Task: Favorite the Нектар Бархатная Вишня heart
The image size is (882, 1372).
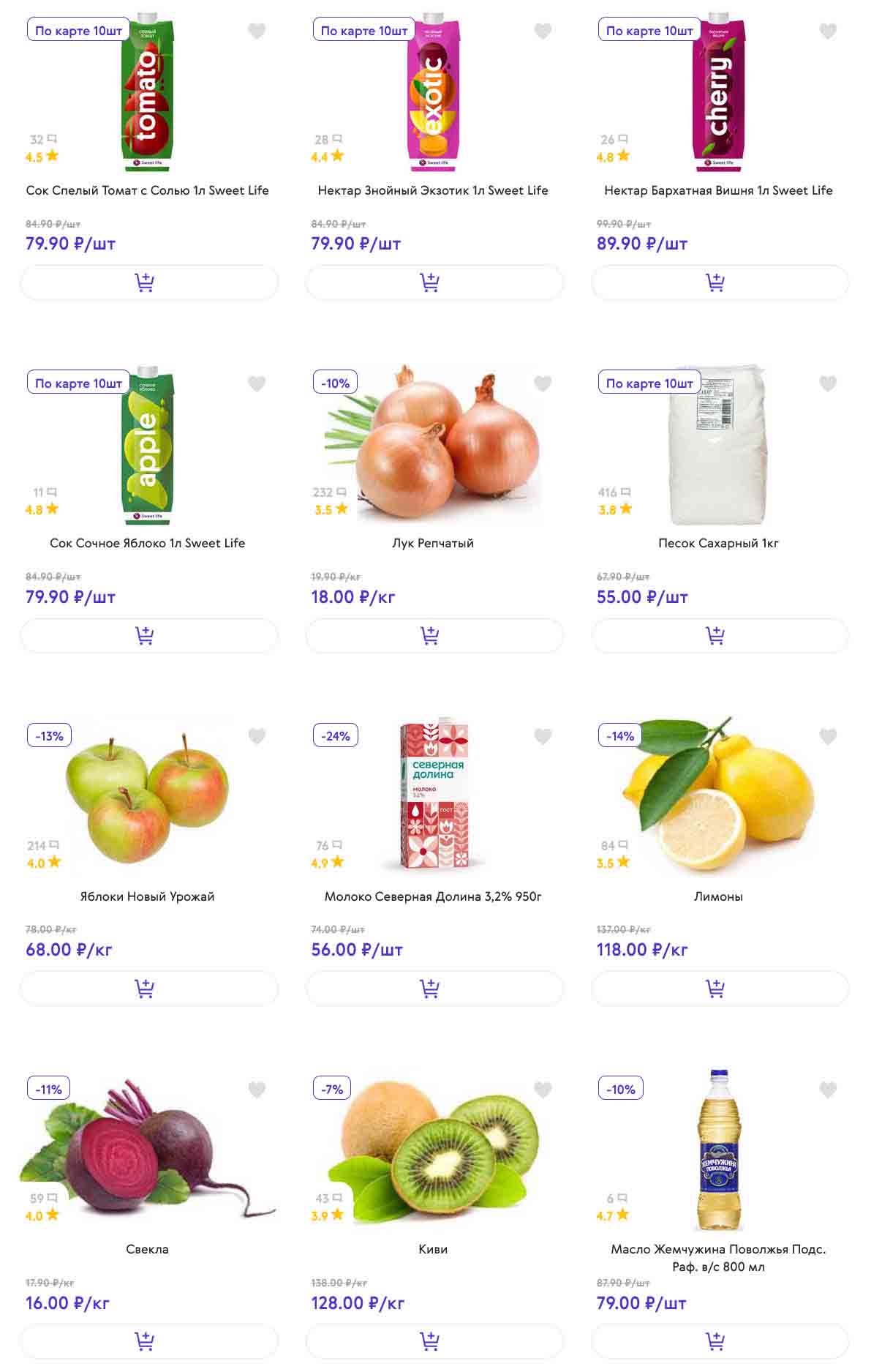Action: point(828,31)
